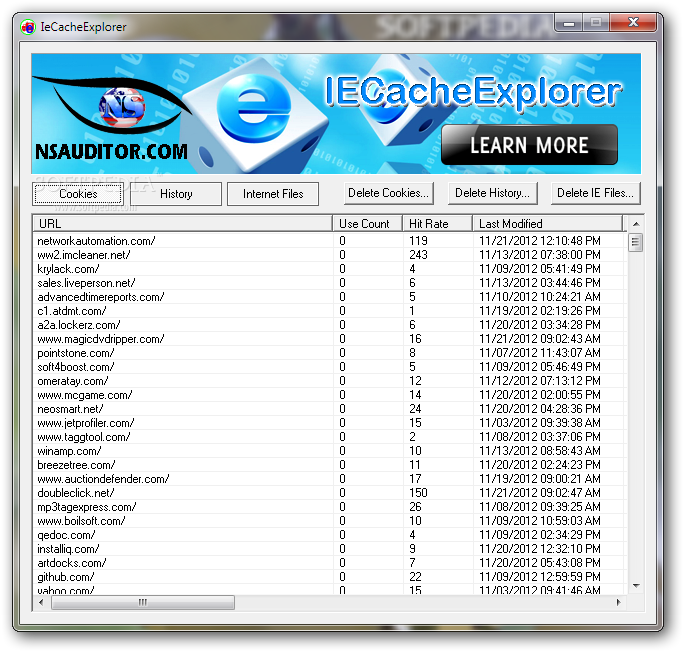Image resolution: width=684 pixels, height=652 pixels.
Task: Select the c1.atdmt.com/ row
Action: pyautogui.click(x=330, y=311)
